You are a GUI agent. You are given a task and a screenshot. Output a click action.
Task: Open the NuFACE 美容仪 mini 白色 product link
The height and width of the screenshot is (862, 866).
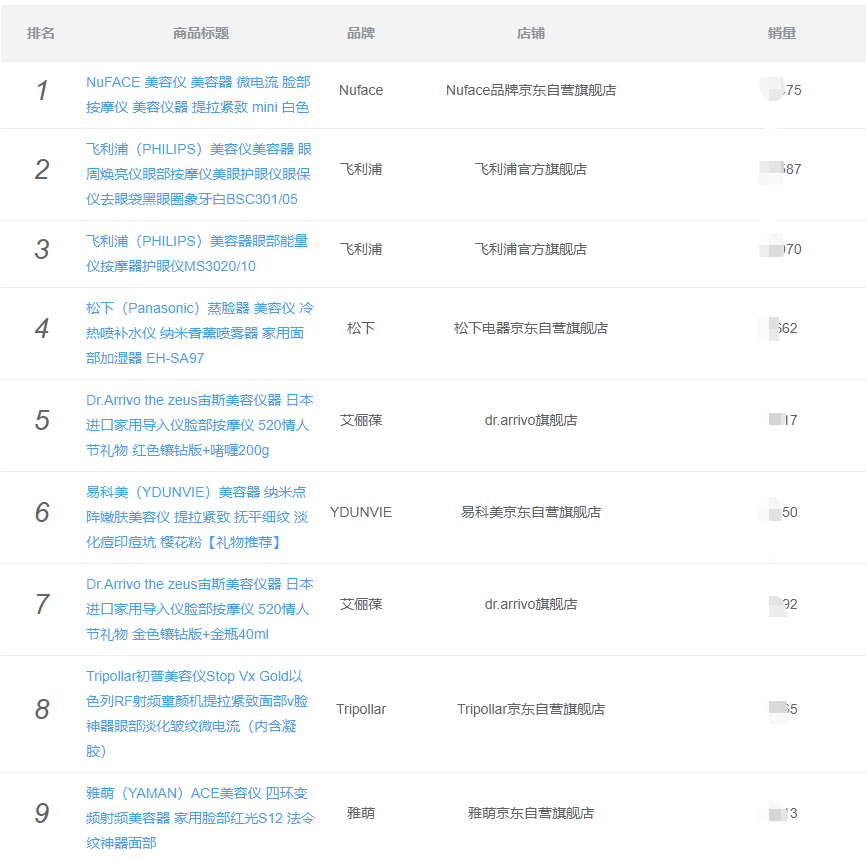[x=198, y=94]
